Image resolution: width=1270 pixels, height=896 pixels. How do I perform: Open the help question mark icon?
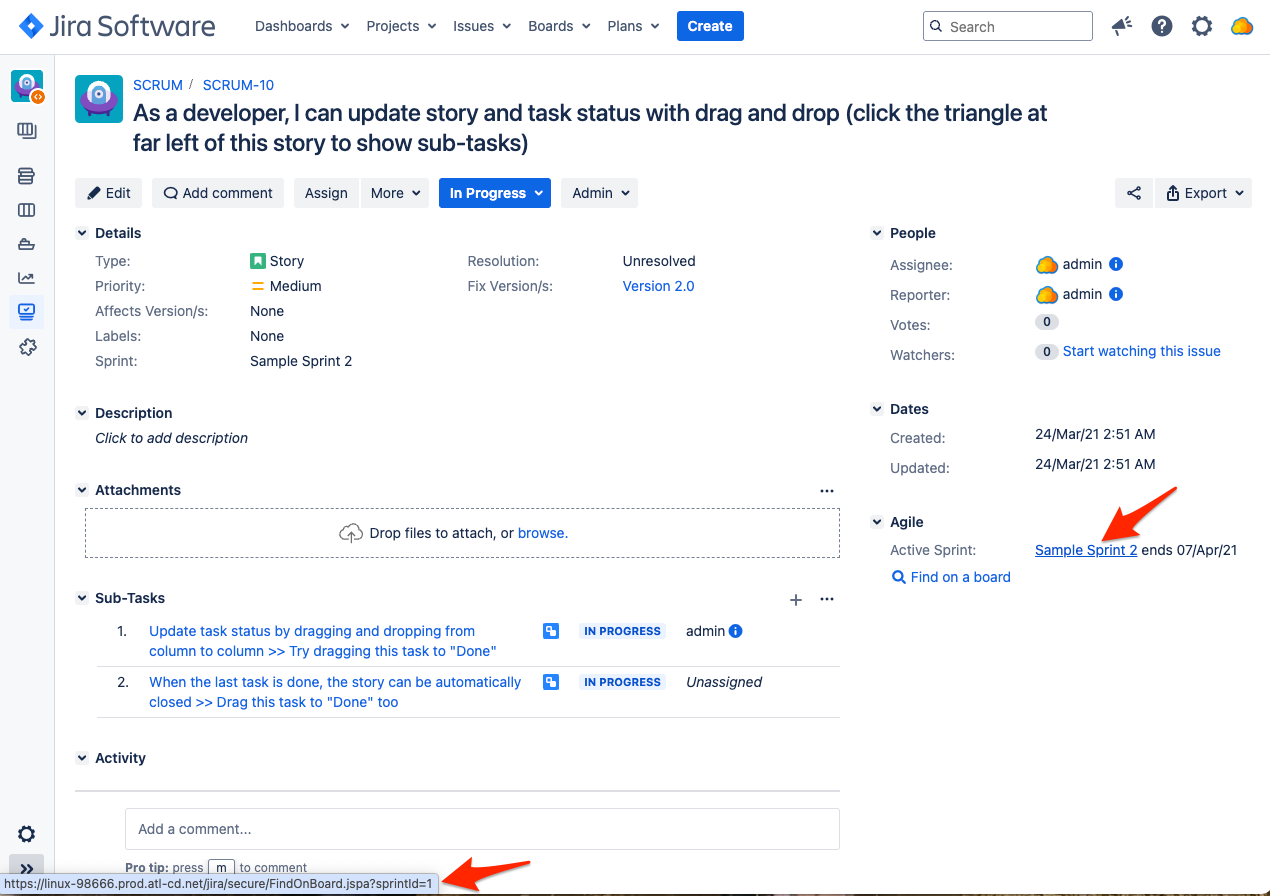(x=1162, y=26)
